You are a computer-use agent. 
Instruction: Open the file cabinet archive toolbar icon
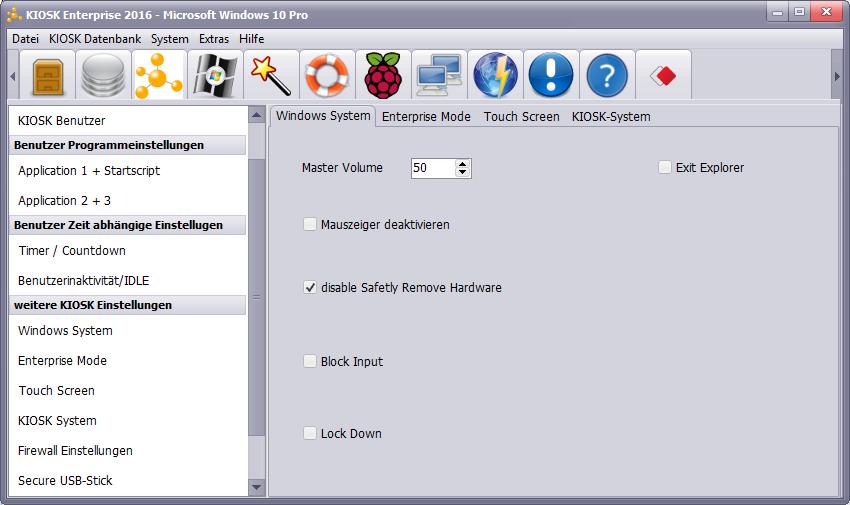pyautogui.click(x=48, y=75)
